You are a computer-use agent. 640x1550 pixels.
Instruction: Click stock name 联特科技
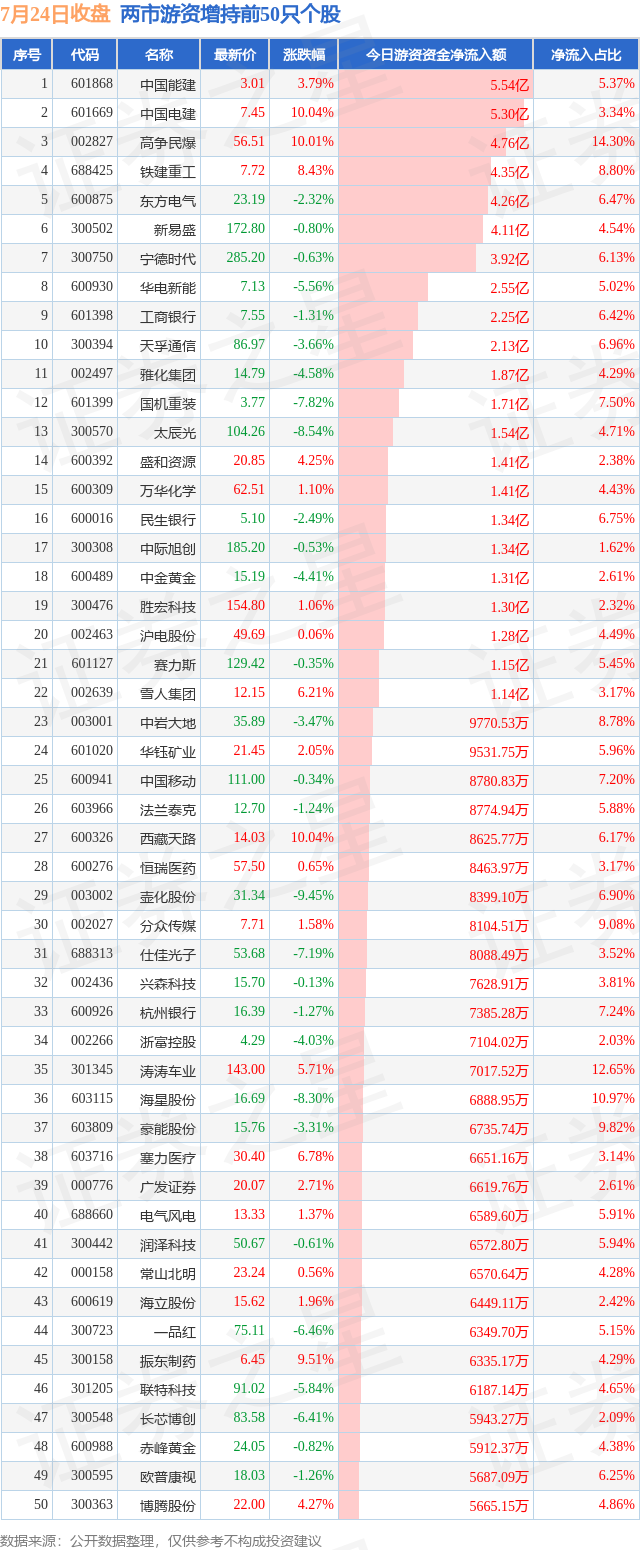point(168,1389)
